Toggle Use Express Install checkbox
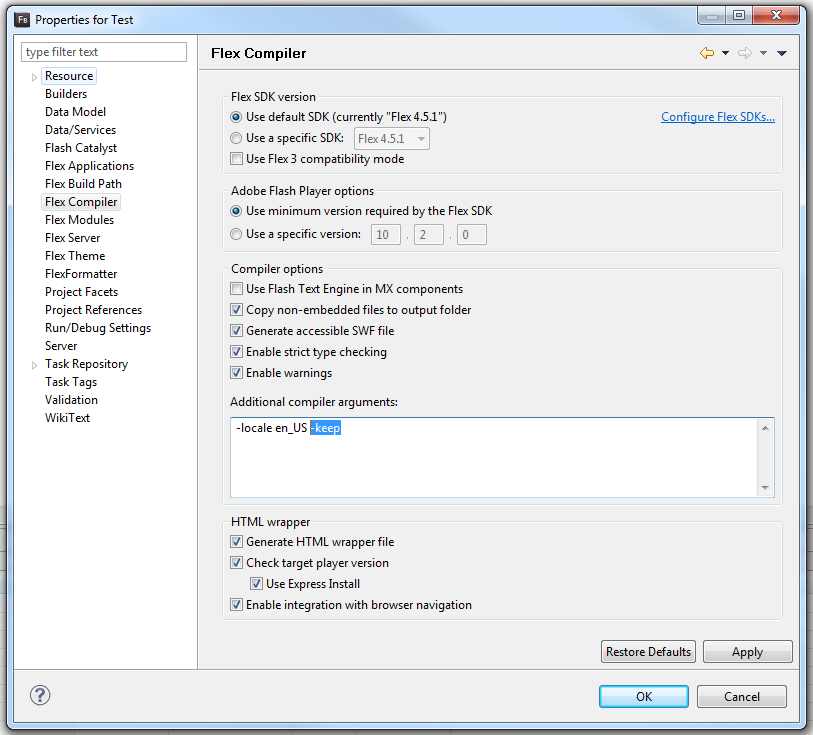Viewport: 813px width, 735px height. coord(256,584)
